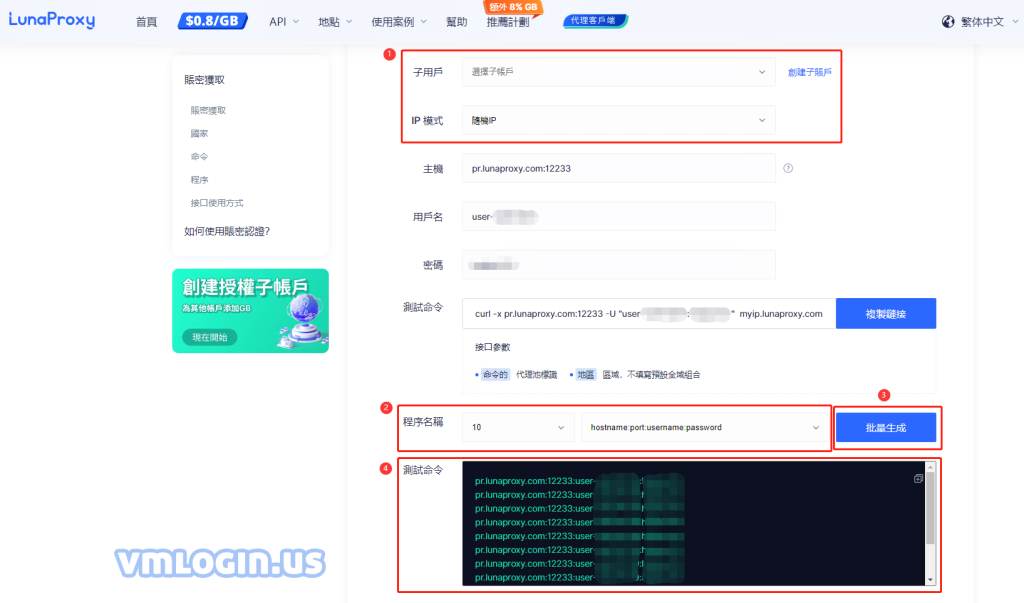Click the curl test command field
The width and height of the screenshot is (1024, 603).
tap(649, 314)
